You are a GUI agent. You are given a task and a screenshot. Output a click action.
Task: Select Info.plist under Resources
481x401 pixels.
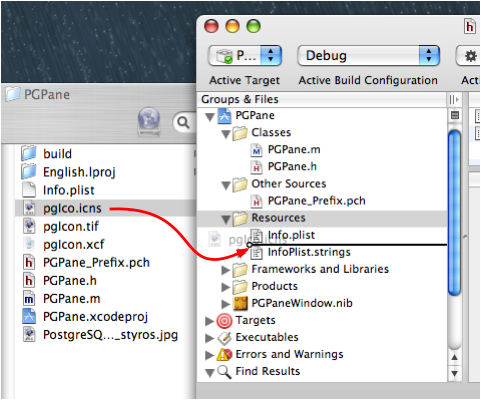point(291,235)
